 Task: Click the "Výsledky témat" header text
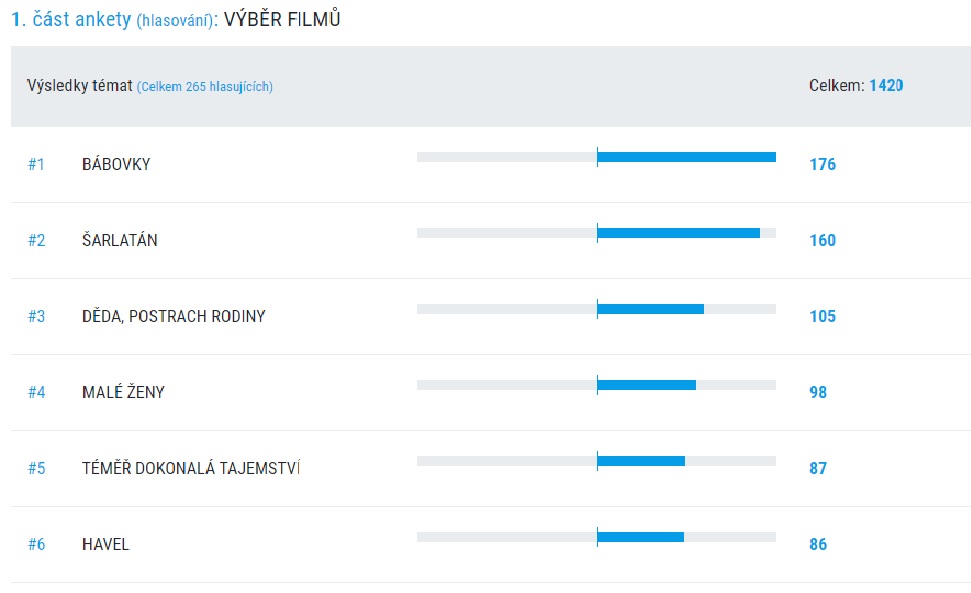80,86
